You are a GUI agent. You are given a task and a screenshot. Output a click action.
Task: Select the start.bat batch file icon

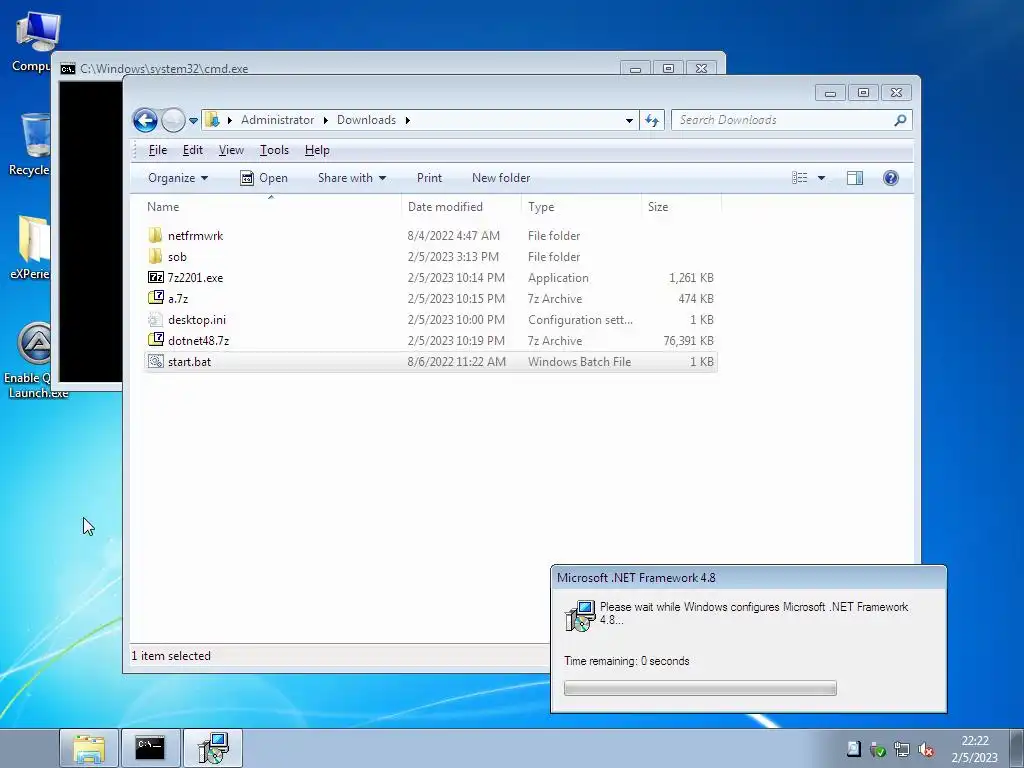(x=155, y=361)
